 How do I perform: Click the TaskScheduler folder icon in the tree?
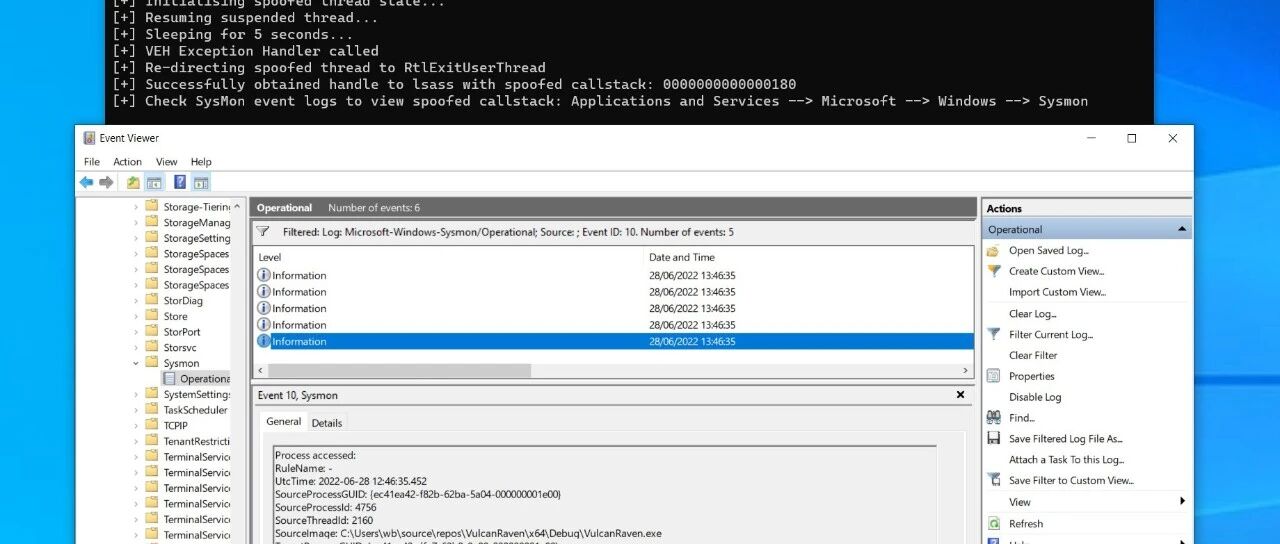pos(152,410)
